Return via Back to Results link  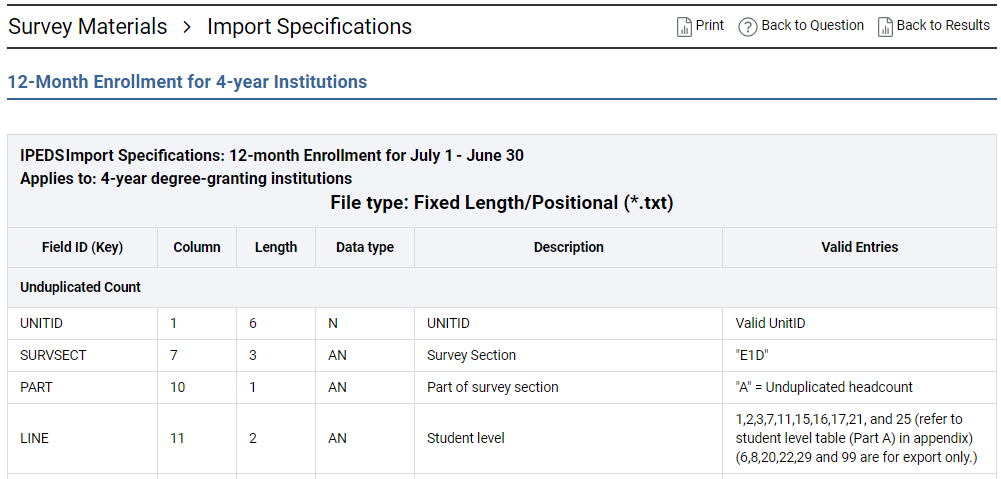click(x=943, y=26)
